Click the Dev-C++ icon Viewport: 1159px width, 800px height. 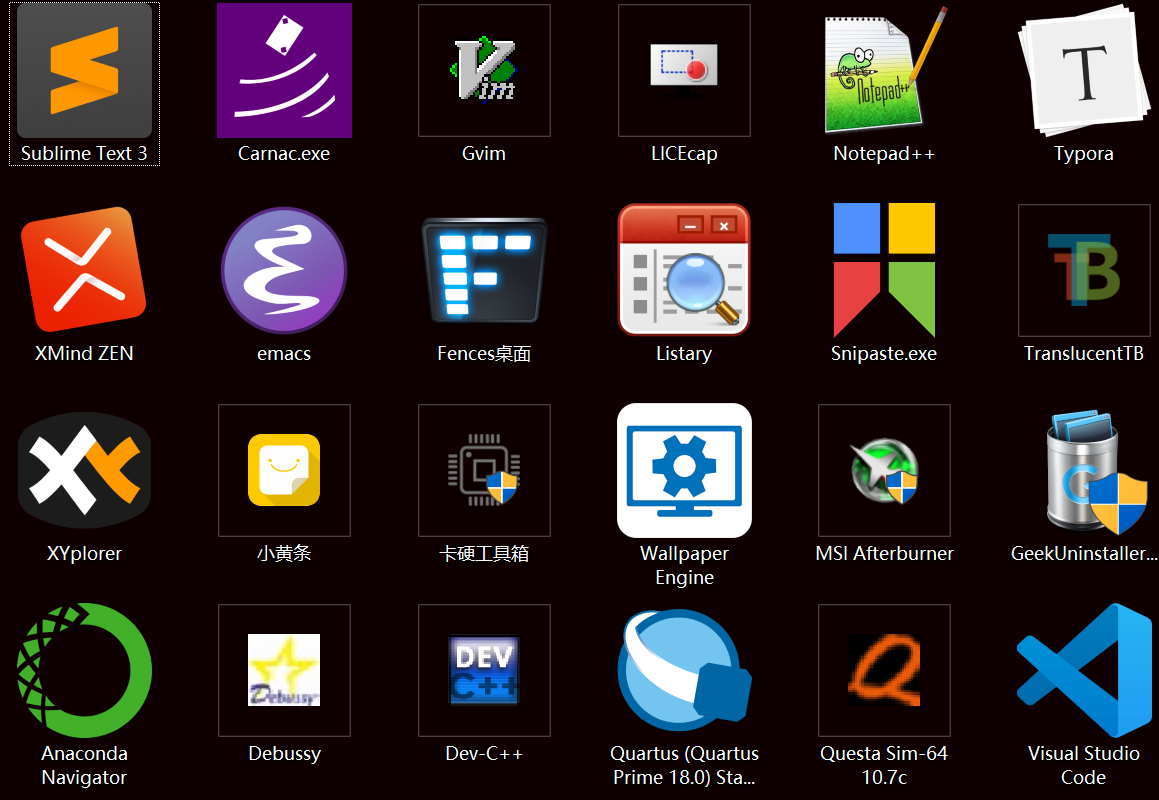[484, 670]
